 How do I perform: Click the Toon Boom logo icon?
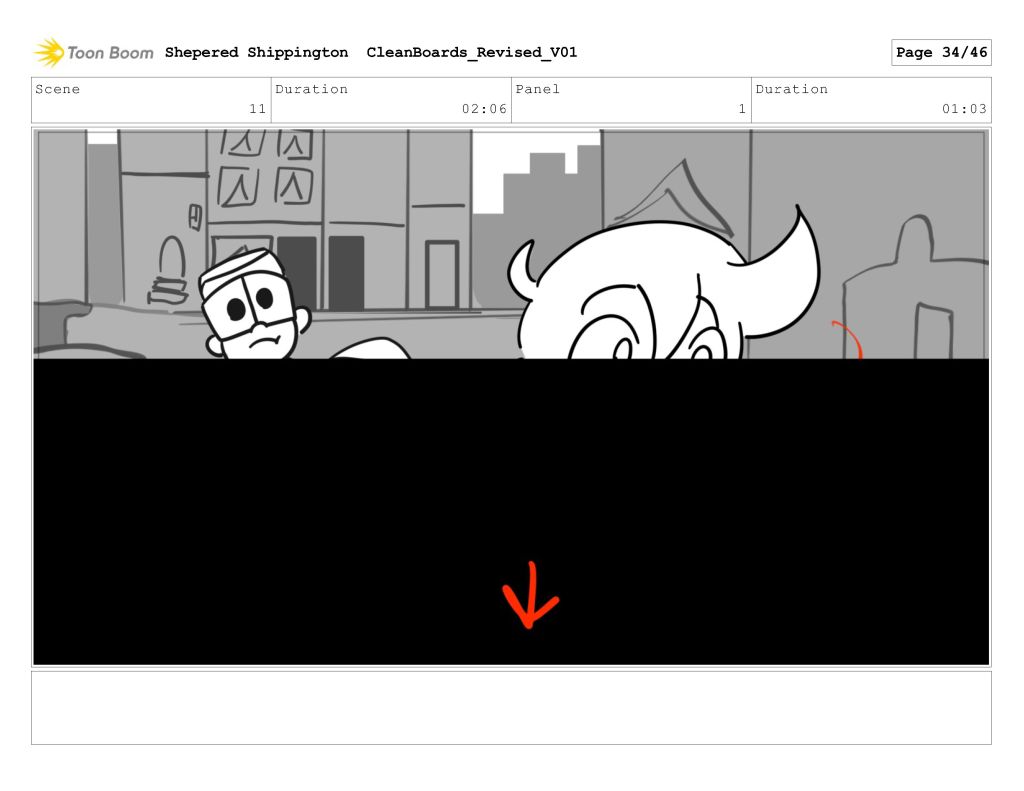pyautogui.click(x=48, y=52)
